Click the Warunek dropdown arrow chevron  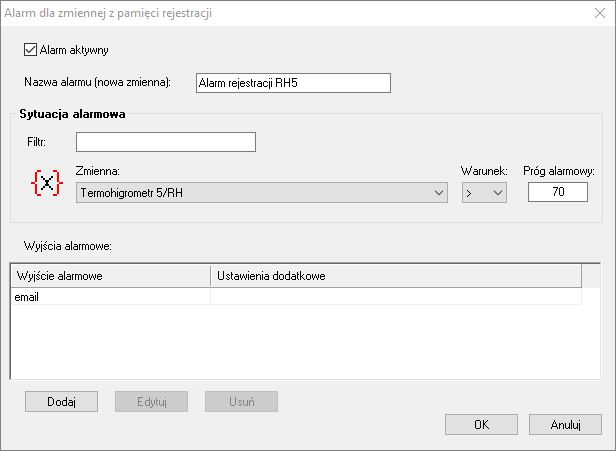click(498, 193)
